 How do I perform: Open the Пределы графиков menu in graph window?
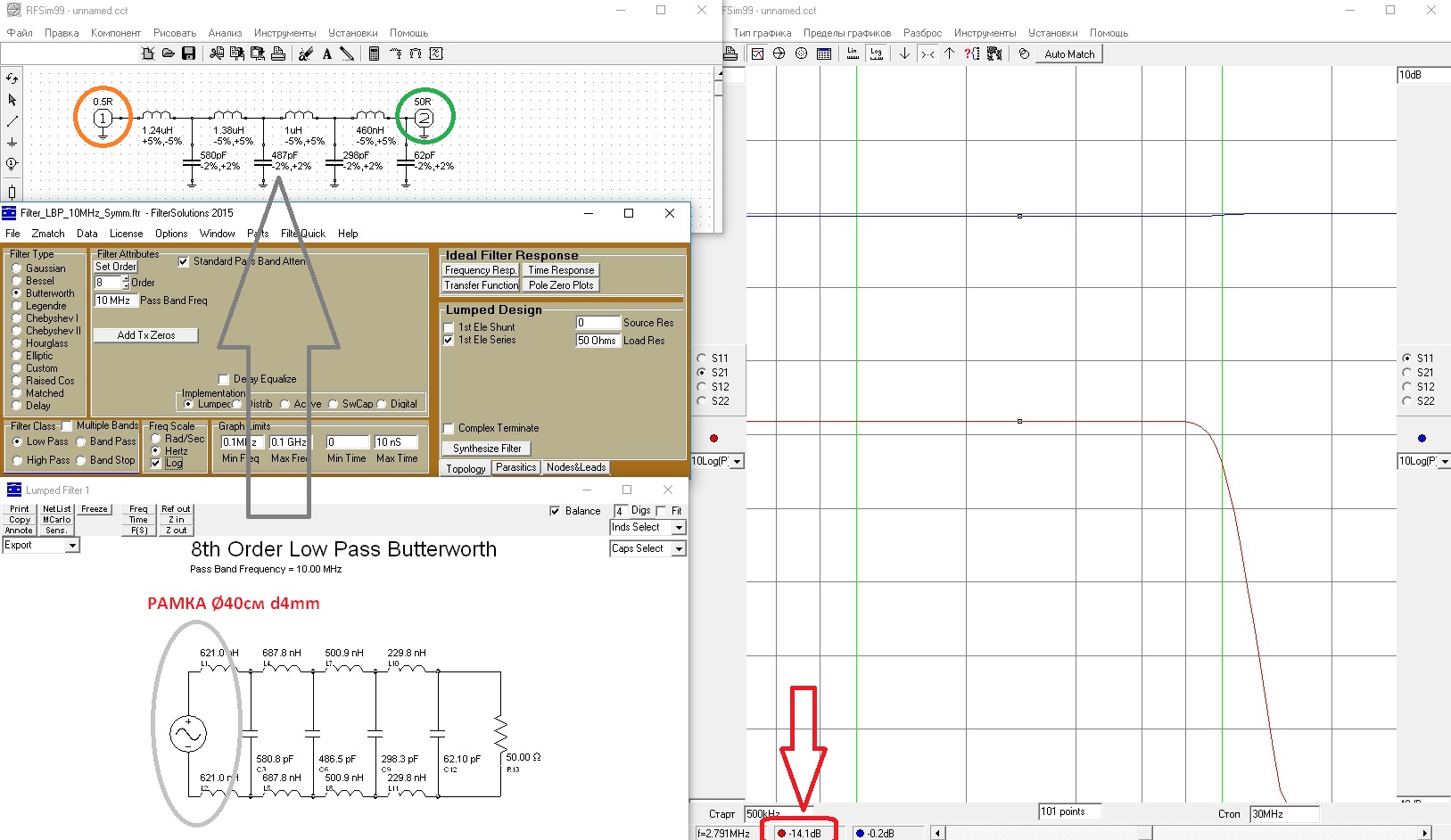point(847,33)
